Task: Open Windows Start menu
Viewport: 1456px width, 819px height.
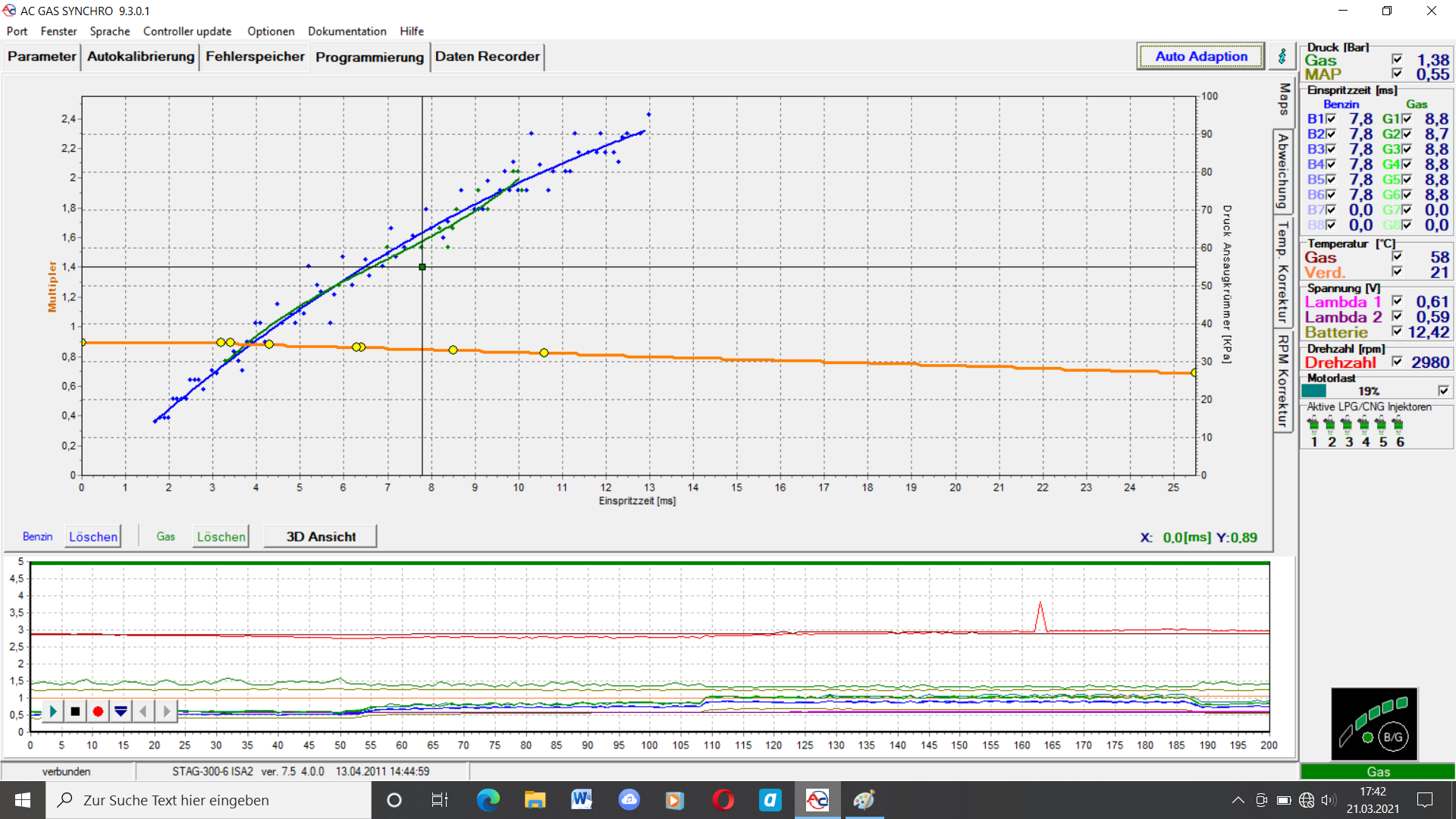Action: click(x=23, y=800)
